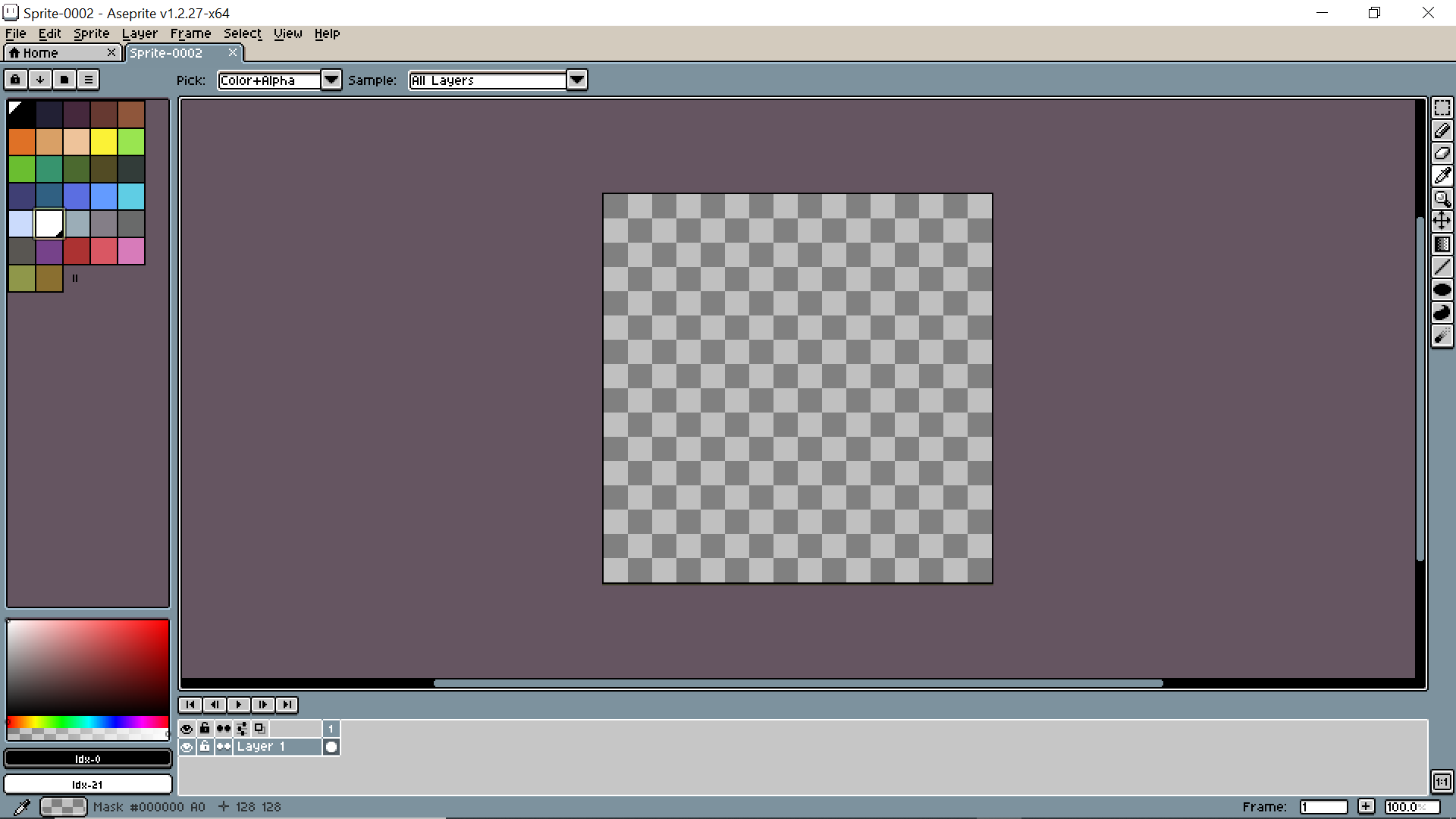The height and width of the screenshot is (819, 1456).
Task: Open the palette options menu
Action: 88,80
